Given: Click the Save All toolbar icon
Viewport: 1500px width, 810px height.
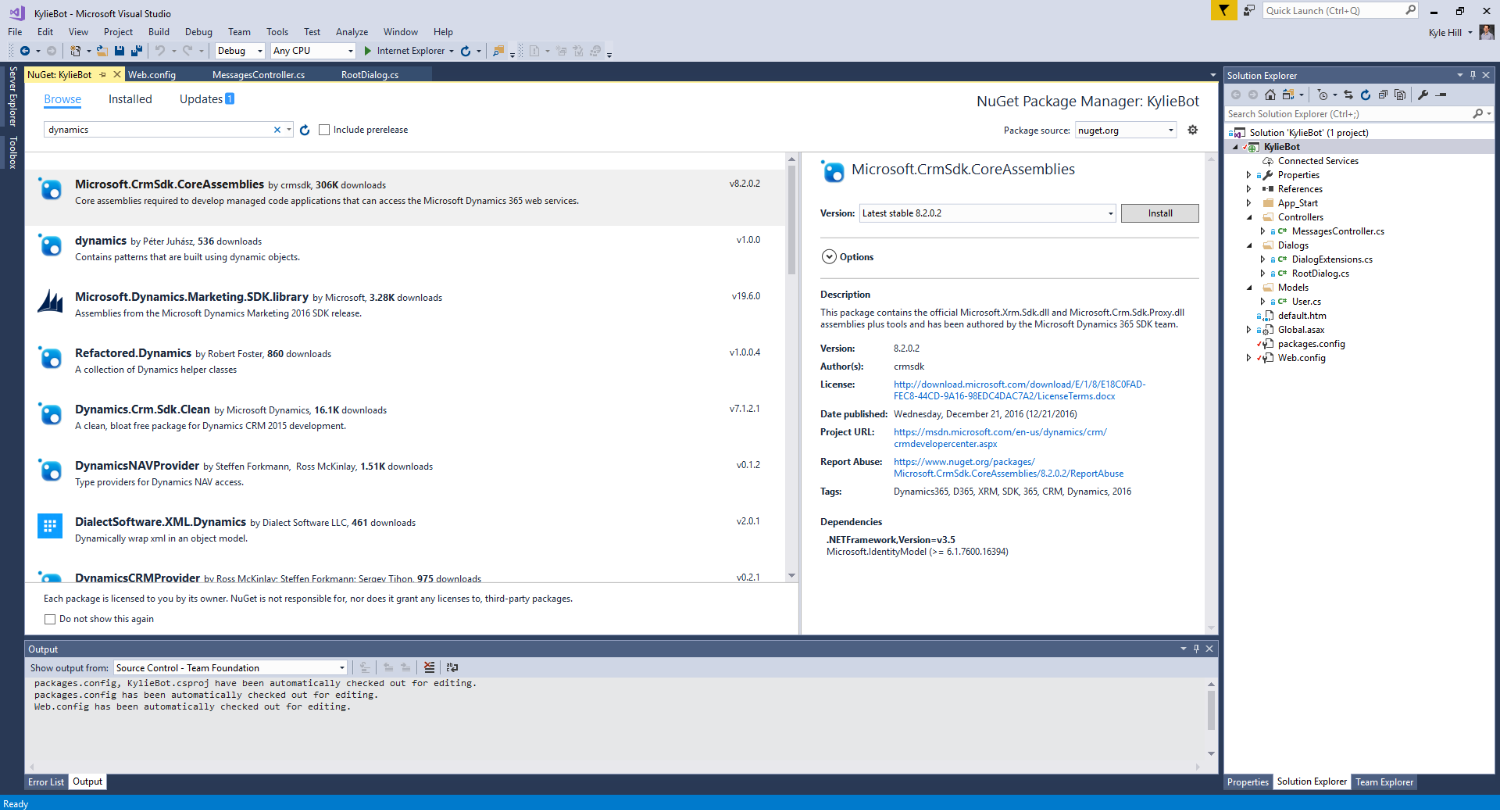Looking at the screenshot, I should pos(135,50).
